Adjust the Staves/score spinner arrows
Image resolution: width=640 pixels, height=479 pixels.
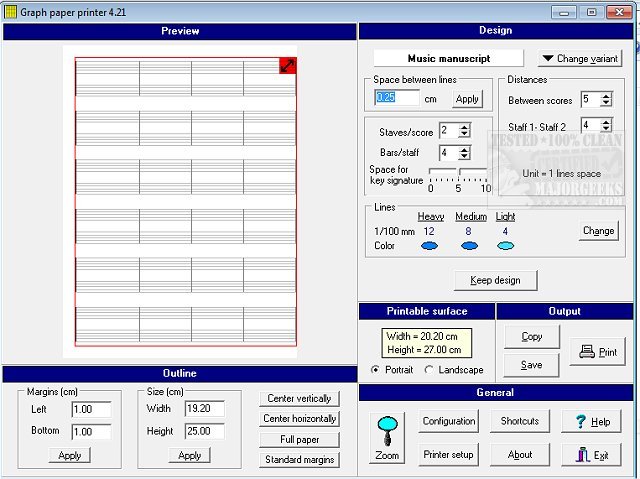pyautogui.click(x=464, y=131)
